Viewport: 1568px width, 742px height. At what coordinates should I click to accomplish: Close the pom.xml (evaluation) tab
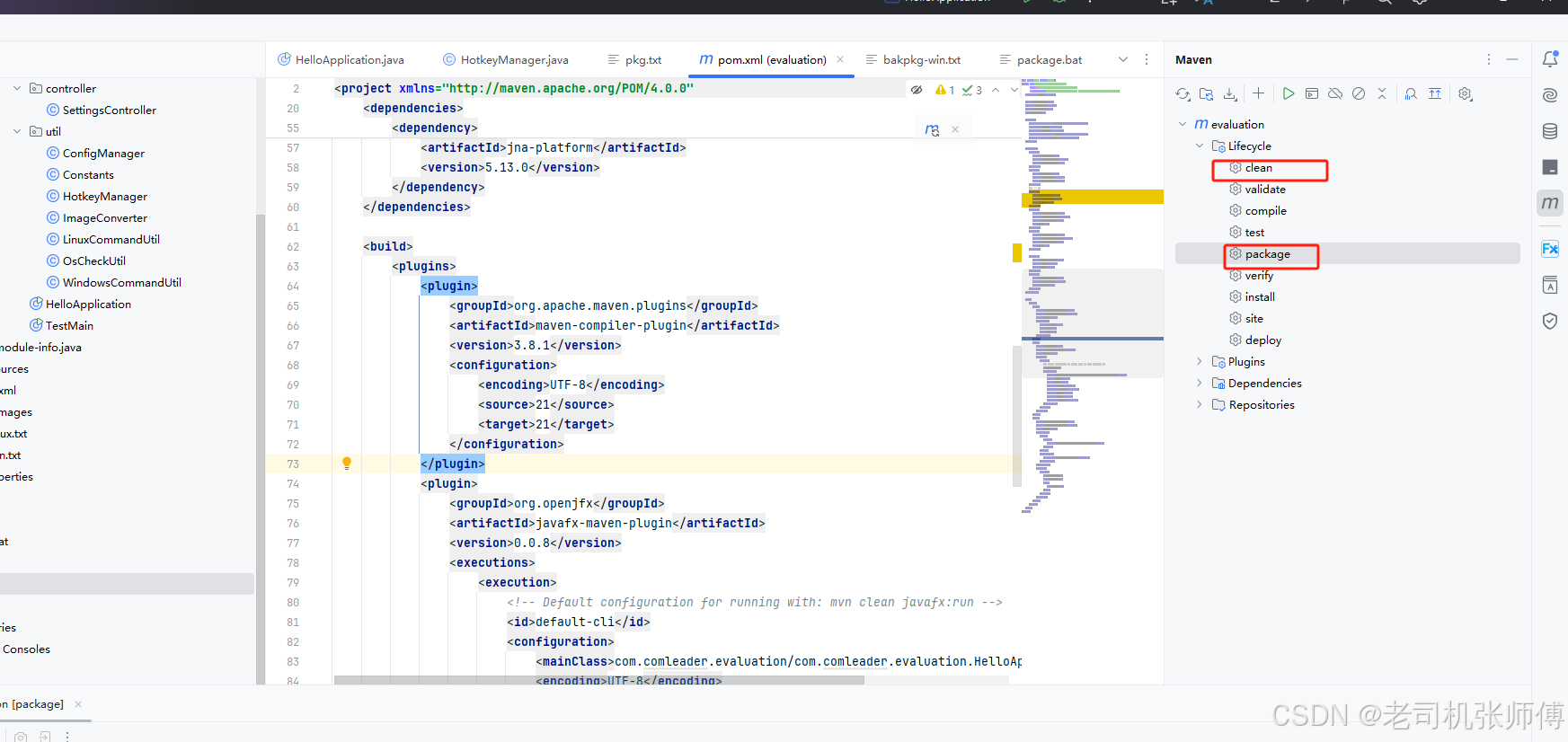pos(840,59)
